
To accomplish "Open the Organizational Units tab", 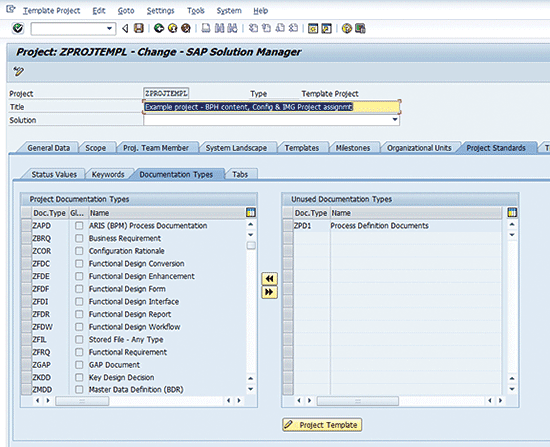I will 419,148.
